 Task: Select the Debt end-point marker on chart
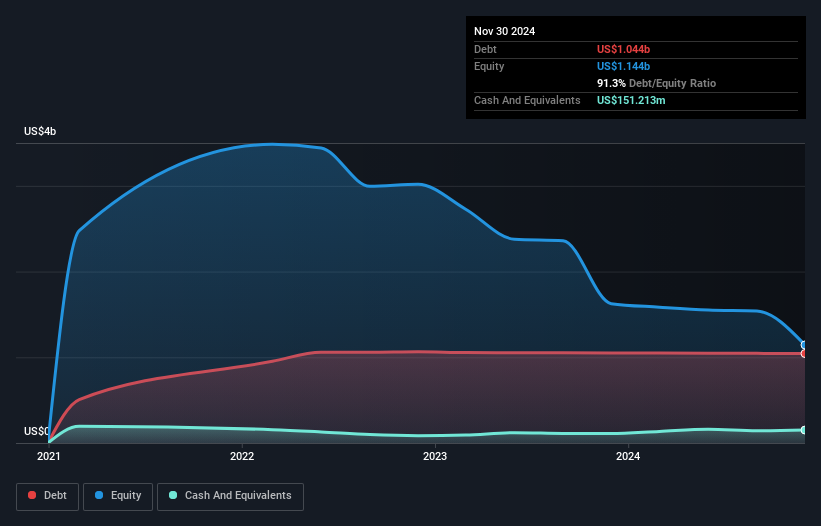point(804,354)
